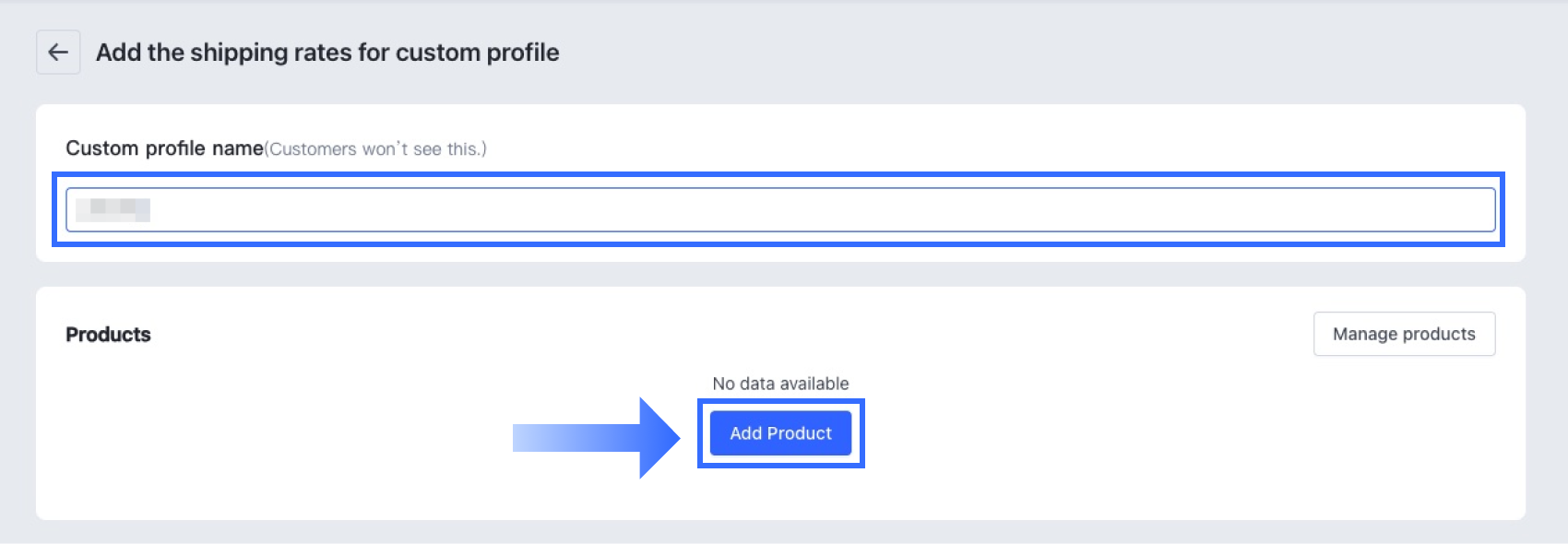Select the 'Add Product' label text

[780, 433]
